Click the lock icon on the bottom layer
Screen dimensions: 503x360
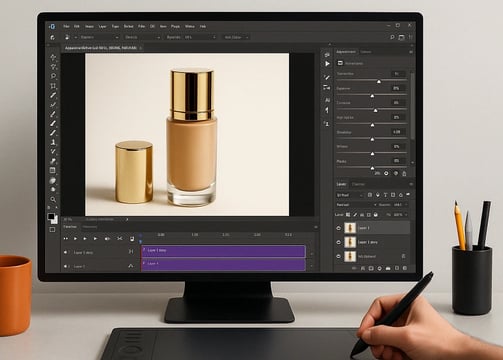tap(403, 256)
